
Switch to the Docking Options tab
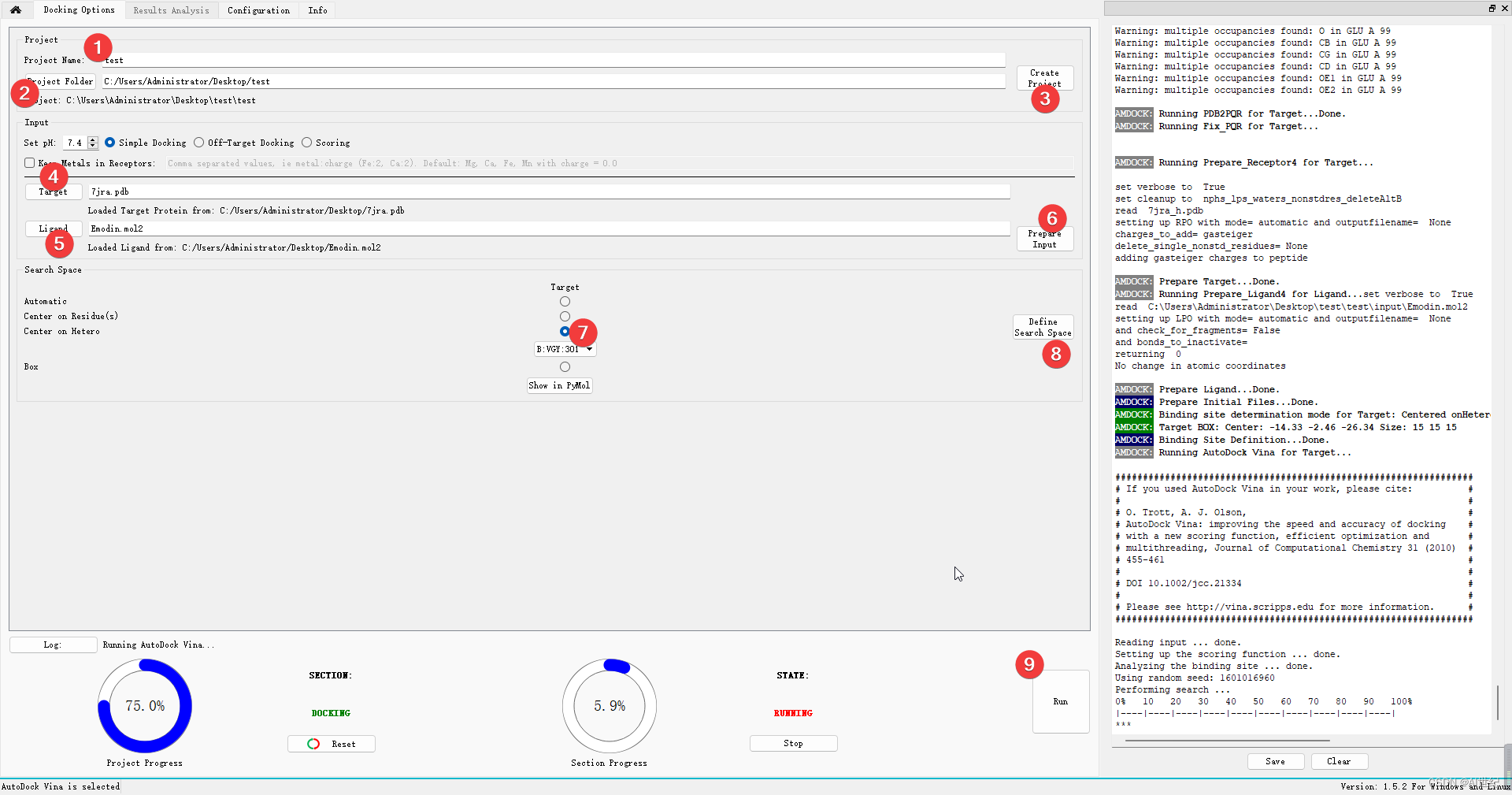coord(79,10)
